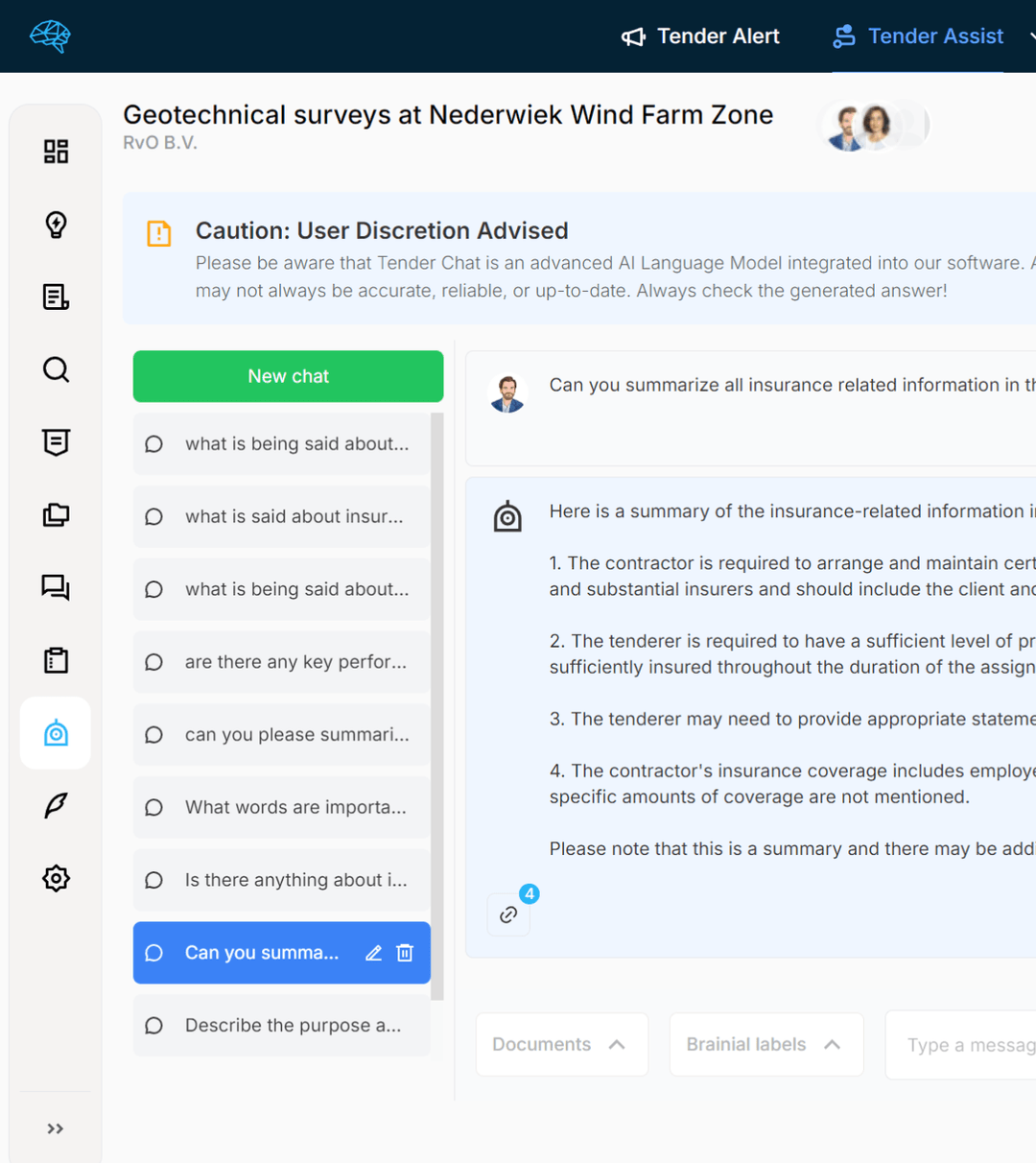Click the orange caution warning icon

(159, 233)
